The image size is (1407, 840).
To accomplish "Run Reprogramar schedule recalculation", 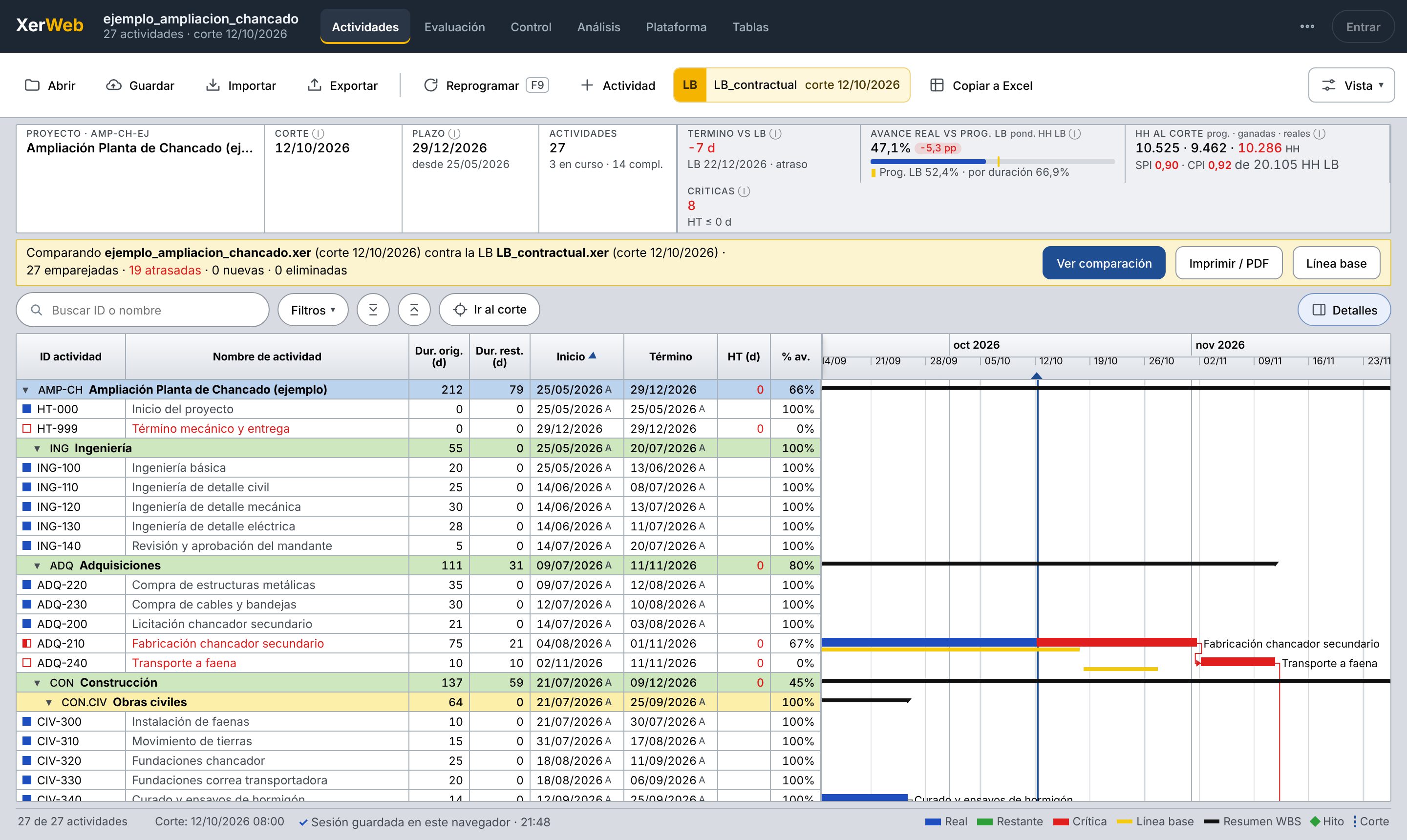I will tap(487, 85).
